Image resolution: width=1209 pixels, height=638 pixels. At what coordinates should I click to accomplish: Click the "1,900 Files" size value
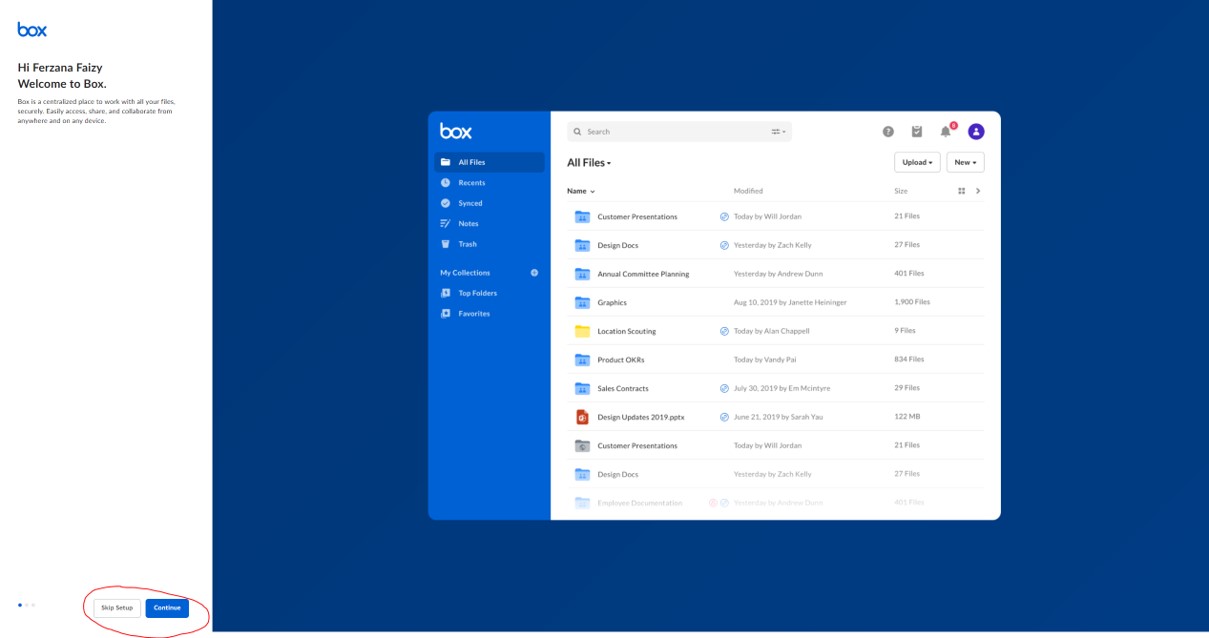[912, 302]
